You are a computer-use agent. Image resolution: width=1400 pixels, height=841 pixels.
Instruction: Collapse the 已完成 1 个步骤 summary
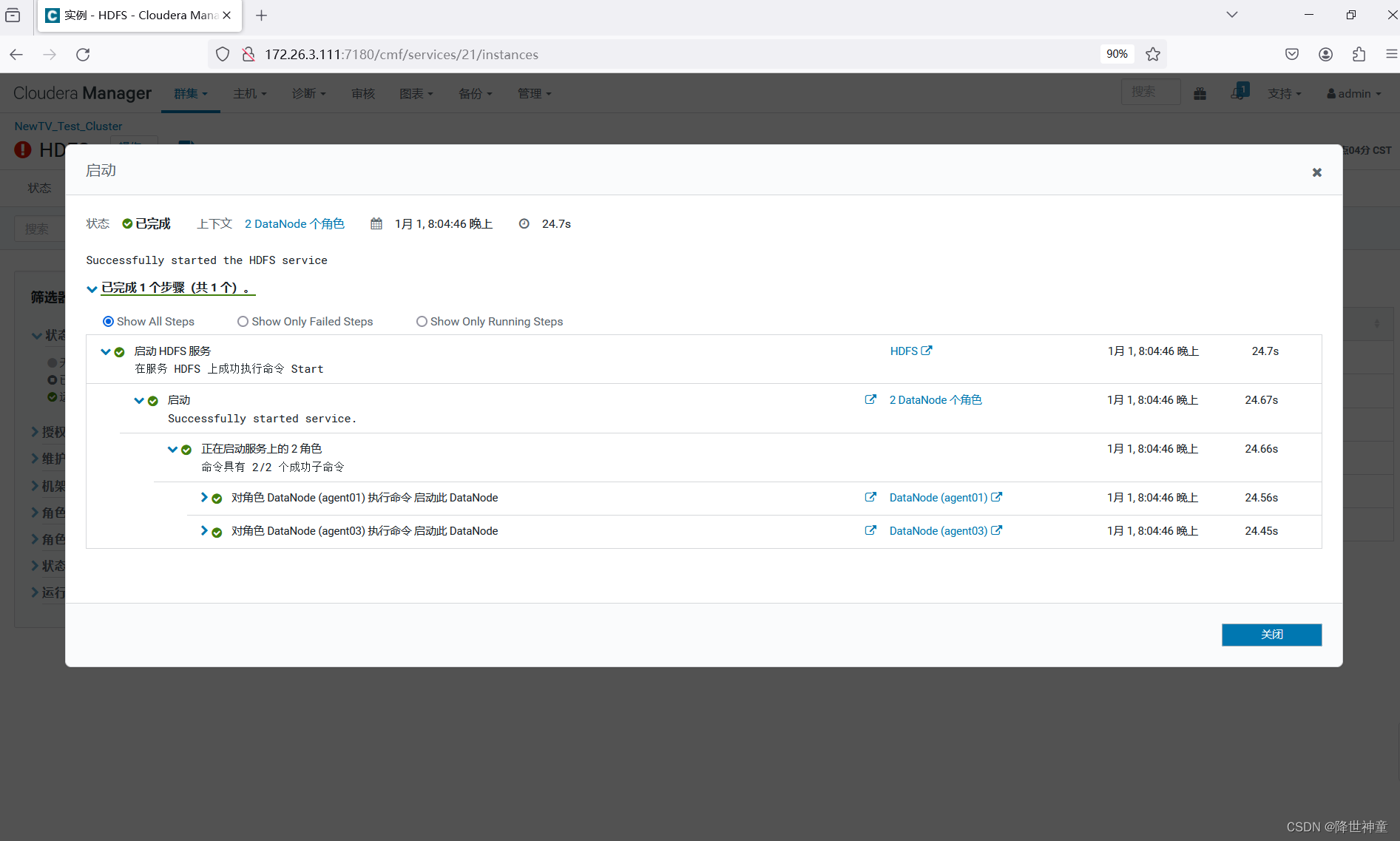pos(92,288)
